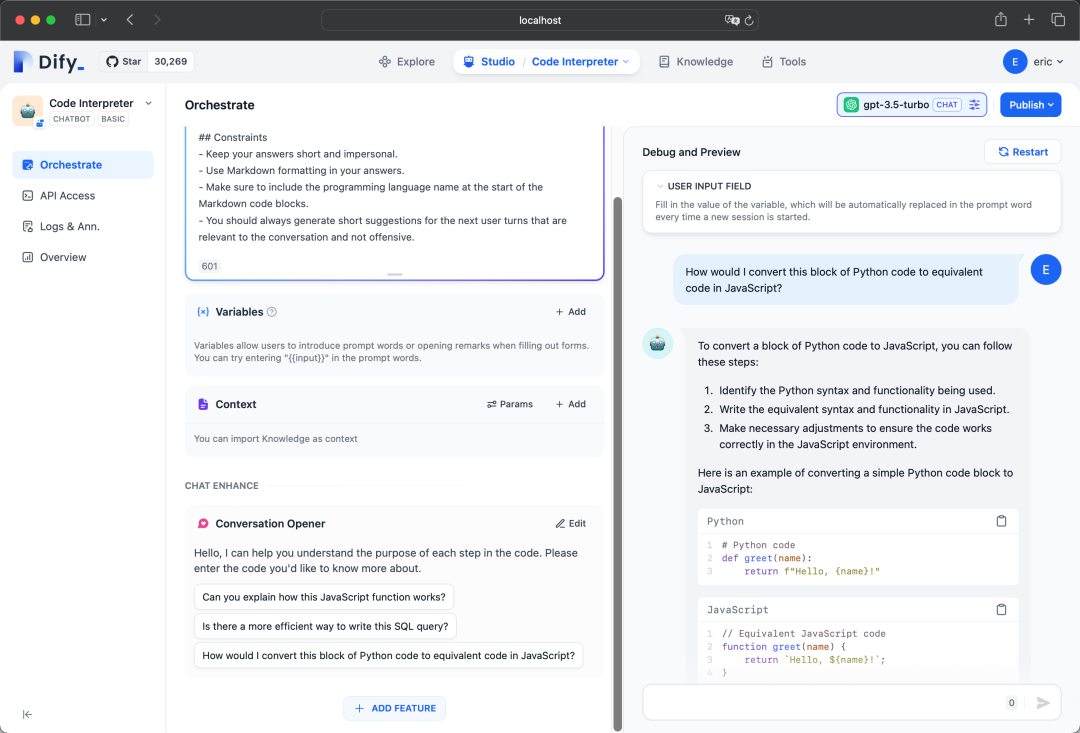Viewport: 1080px width, 733px height.
Task: Open the Tools tab
Action: (x=784, y=61)
